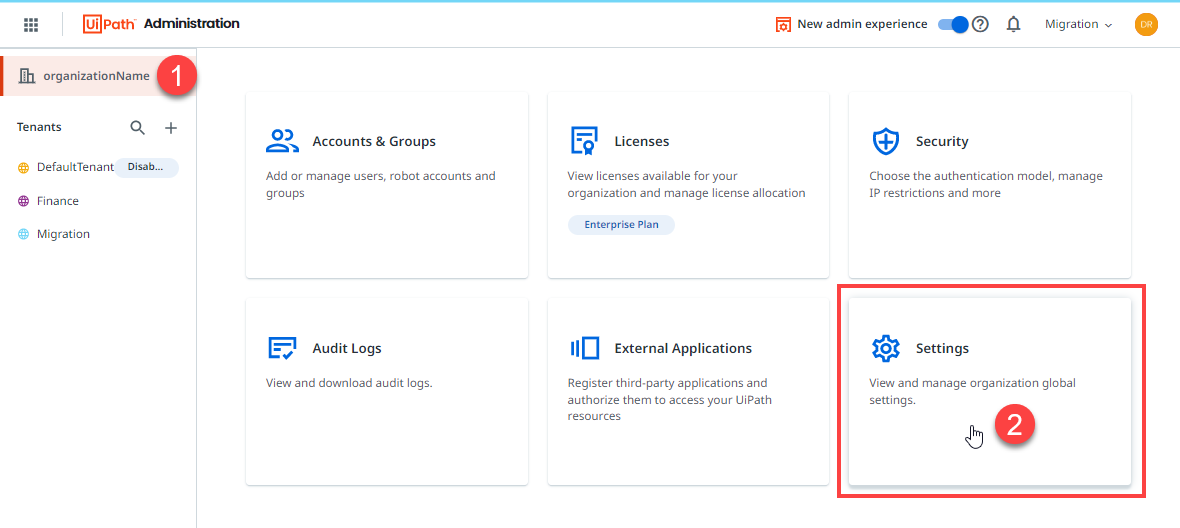The image size is (1180, 528).
Task: Click the Audit Logs checklist icon
Action: click(283, 348)
